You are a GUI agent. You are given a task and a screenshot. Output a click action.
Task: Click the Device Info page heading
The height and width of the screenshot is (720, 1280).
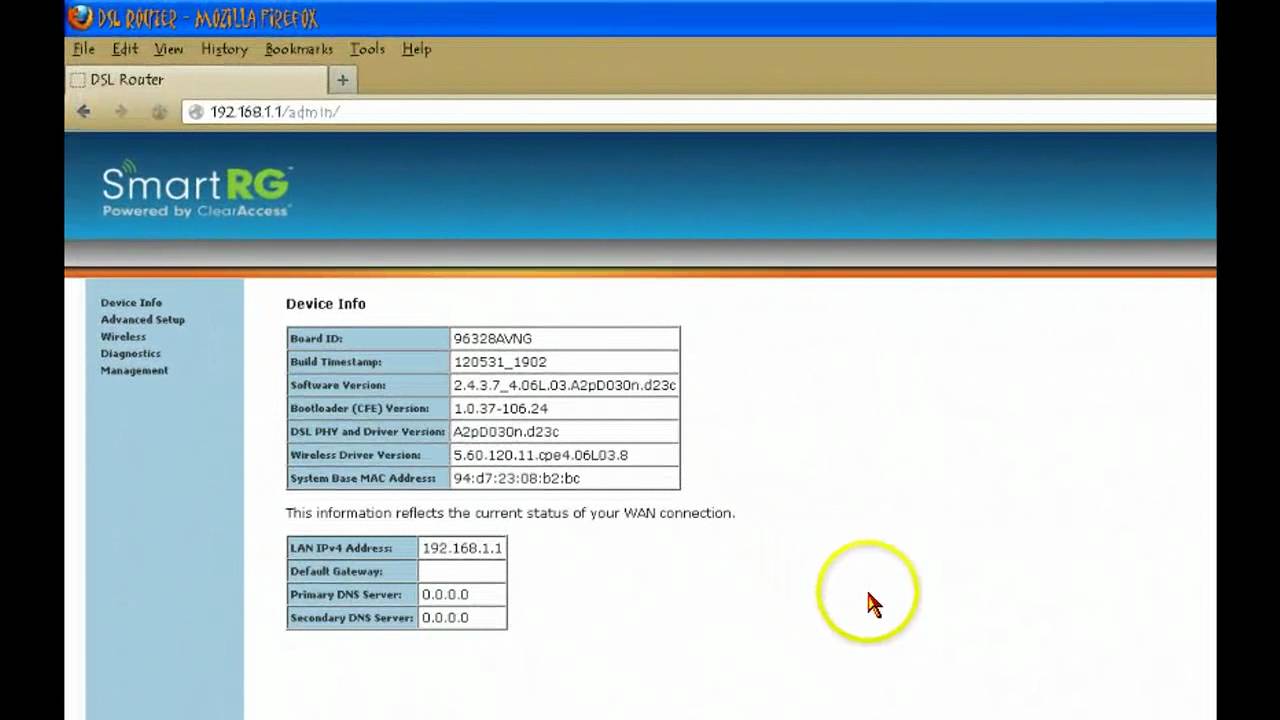(x=326, y=304)
